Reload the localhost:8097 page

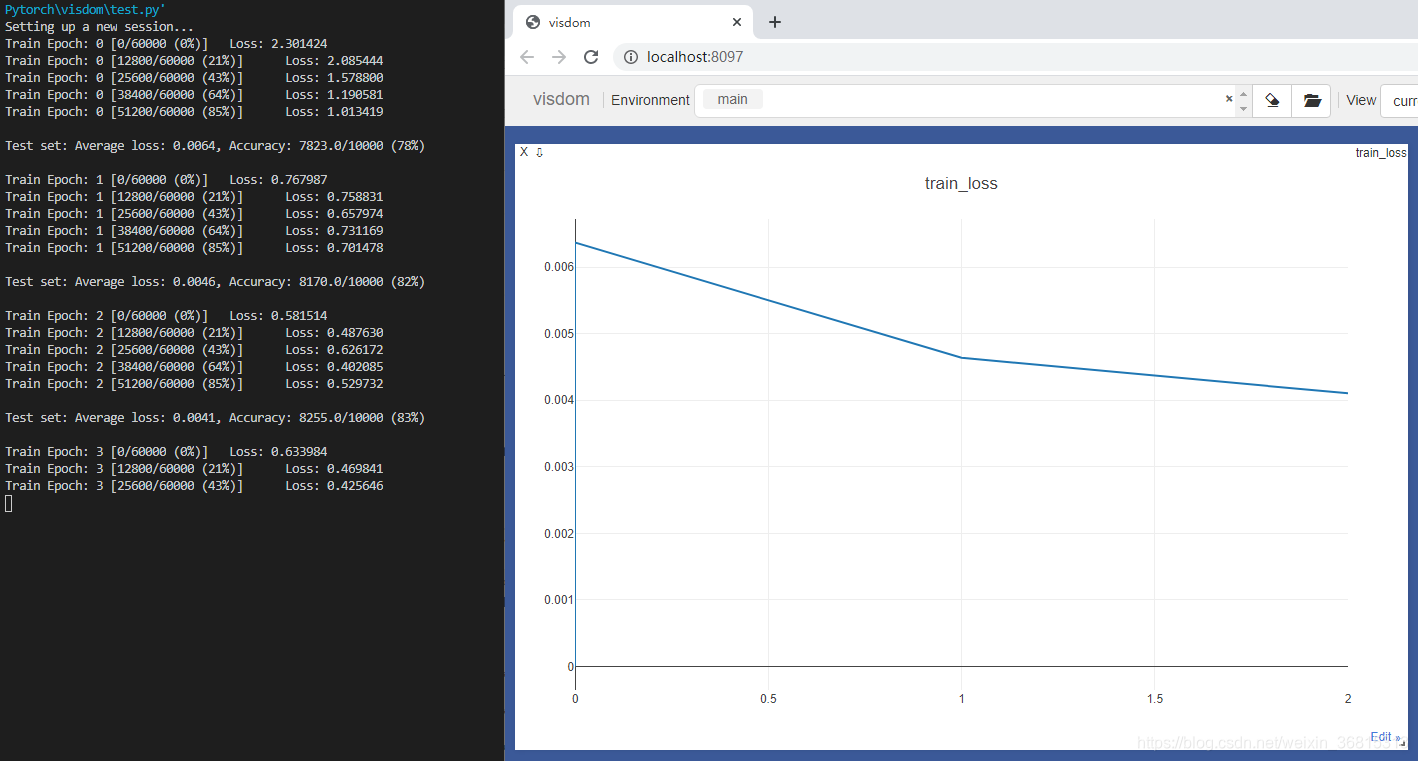coord(591,57)
